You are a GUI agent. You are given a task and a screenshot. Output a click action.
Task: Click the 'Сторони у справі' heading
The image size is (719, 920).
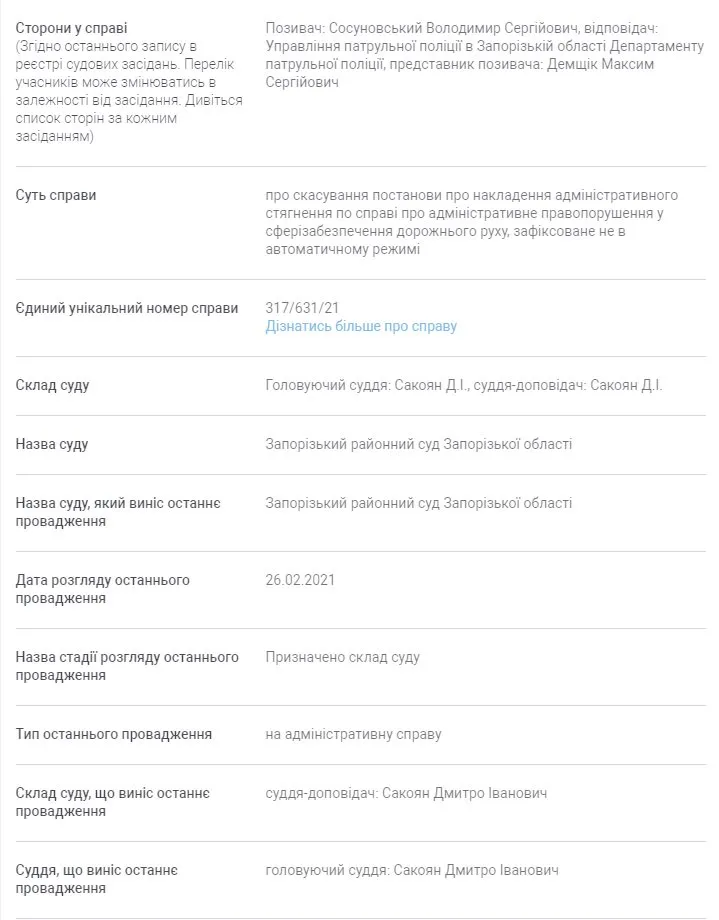tap(71, 28)
